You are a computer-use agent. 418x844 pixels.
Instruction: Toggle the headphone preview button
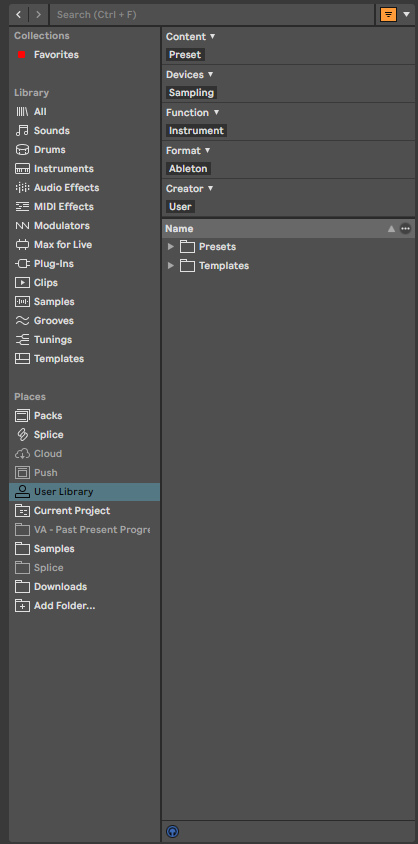point(172,832)
